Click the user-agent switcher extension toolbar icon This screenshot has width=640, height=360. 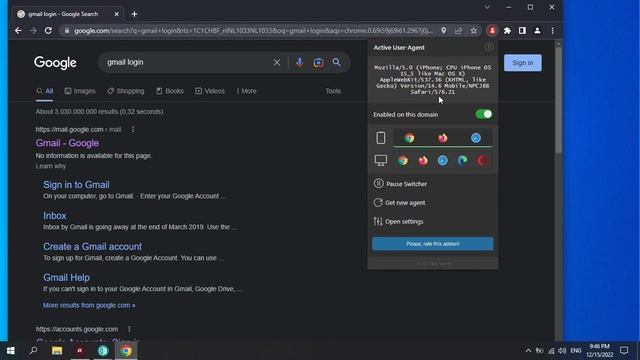point(492,31)
